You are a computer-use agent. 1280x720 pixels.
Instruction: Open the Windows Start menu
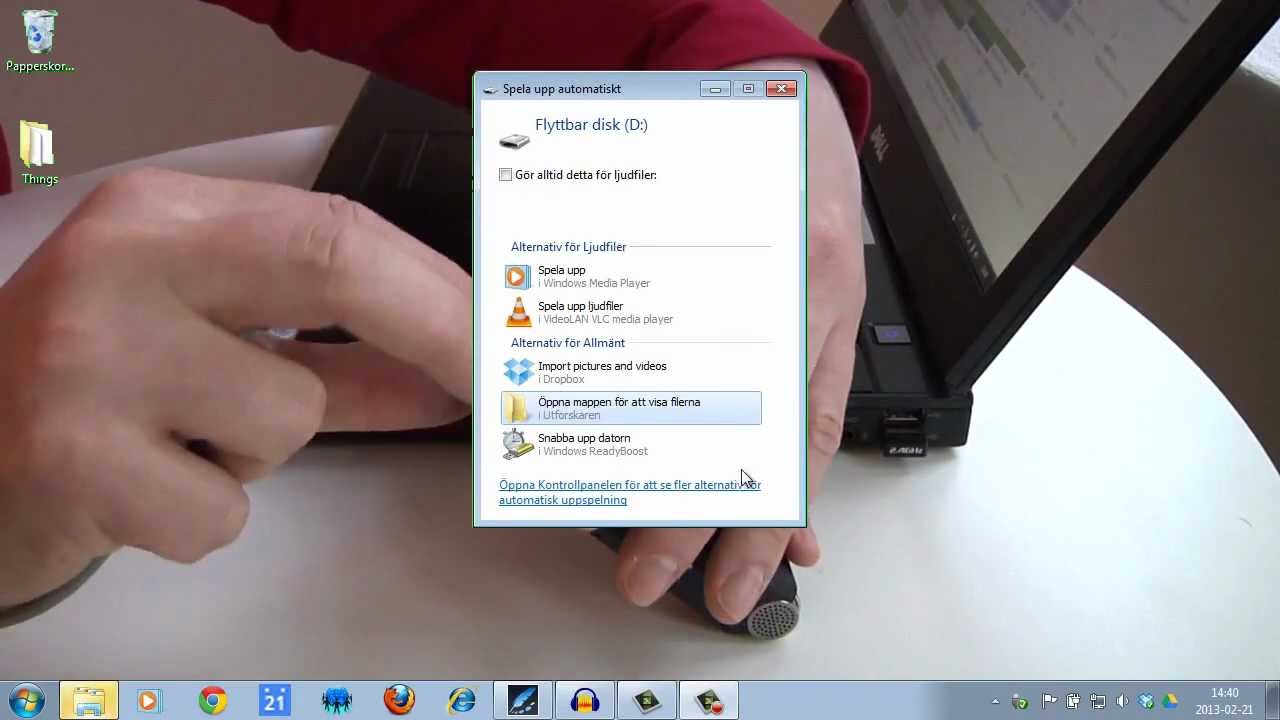click(x=25, y=700)
